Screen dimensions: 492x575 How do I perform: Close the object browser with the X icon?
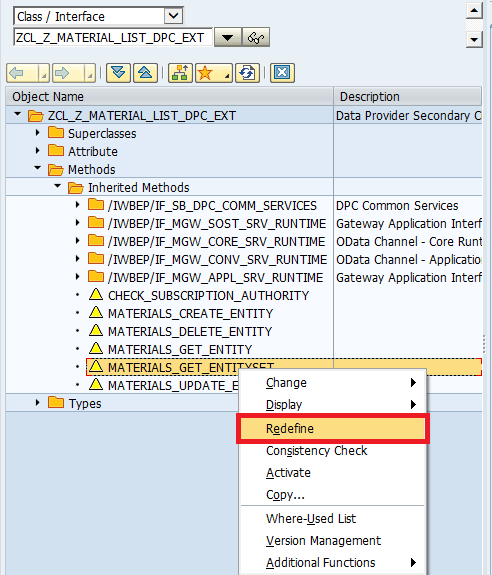282,73
